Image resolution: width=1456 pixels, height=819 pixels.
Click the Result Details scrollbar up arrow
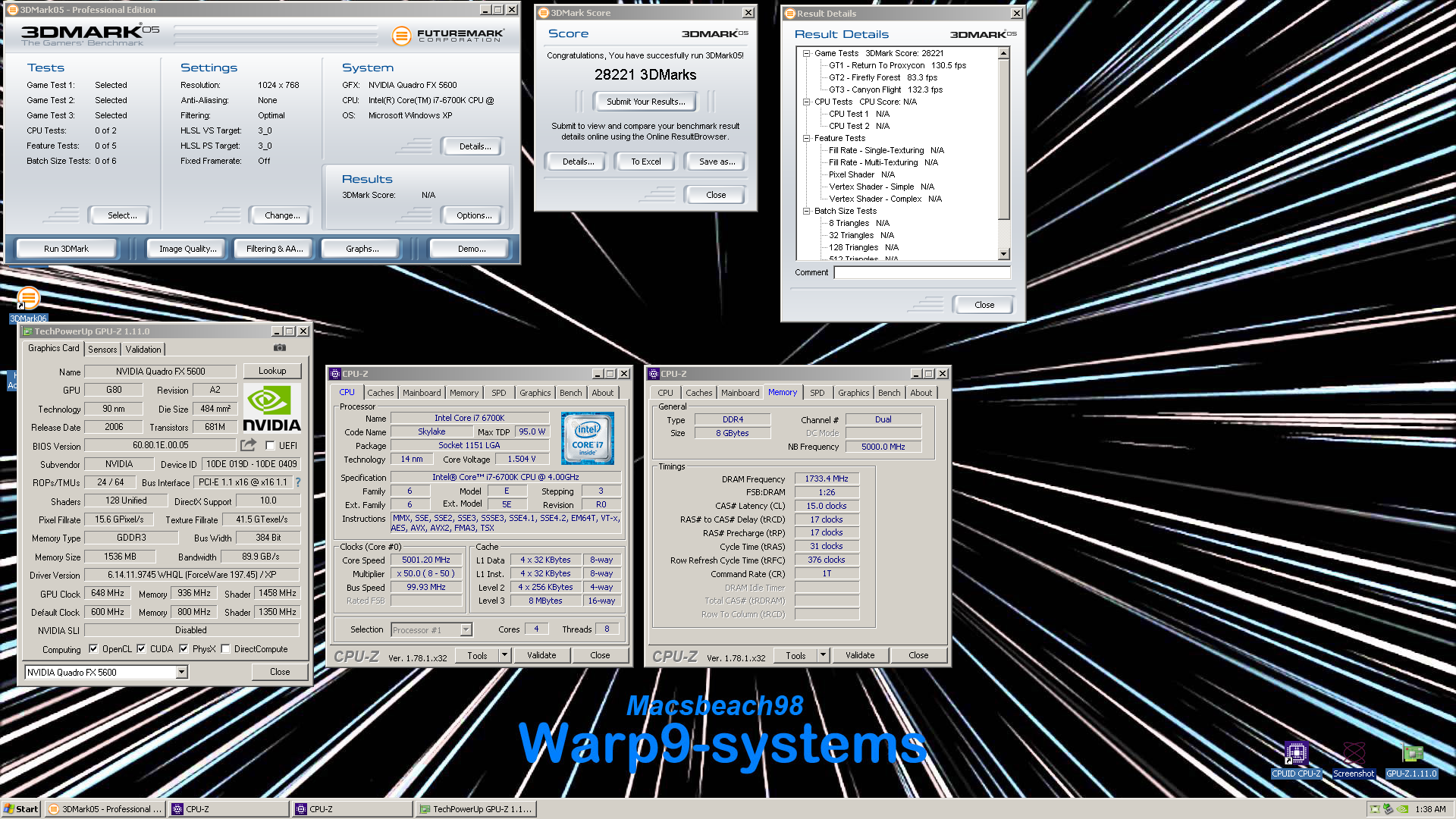(1004, 53)
